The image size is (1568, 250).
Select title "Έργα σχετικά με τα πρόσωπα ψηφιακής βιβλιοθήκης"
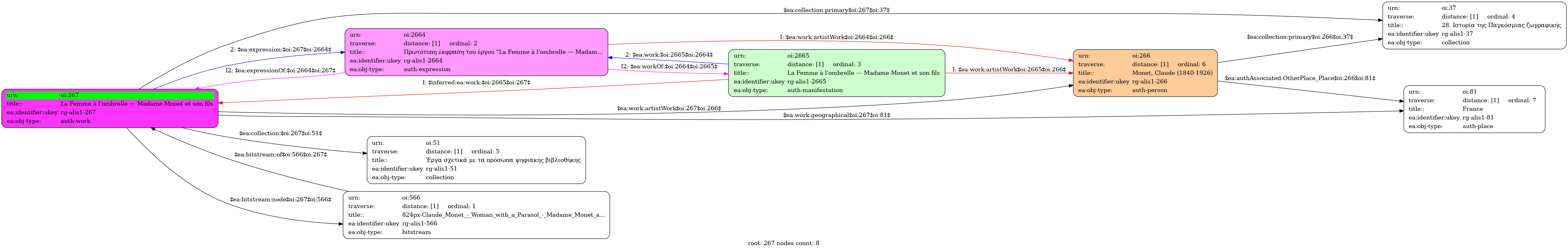click(503, 160)
